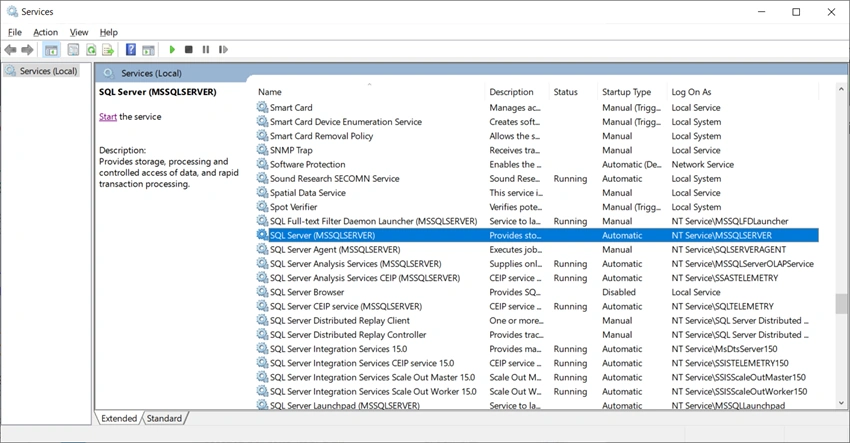Select SQL Server Integration Services CEIP service 15.0

click(537, 363)
